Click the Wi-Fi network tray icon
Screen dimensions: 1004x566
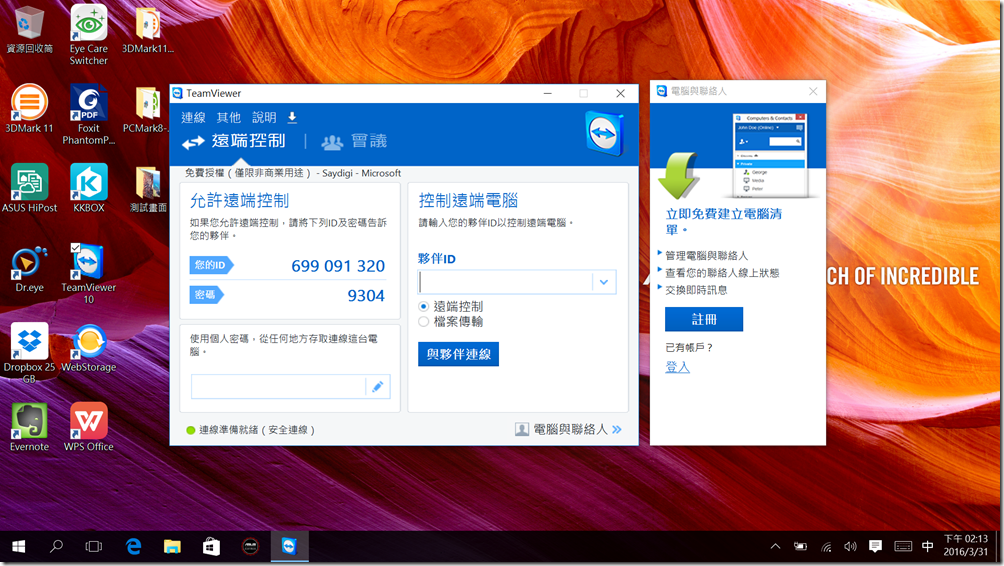826,546
